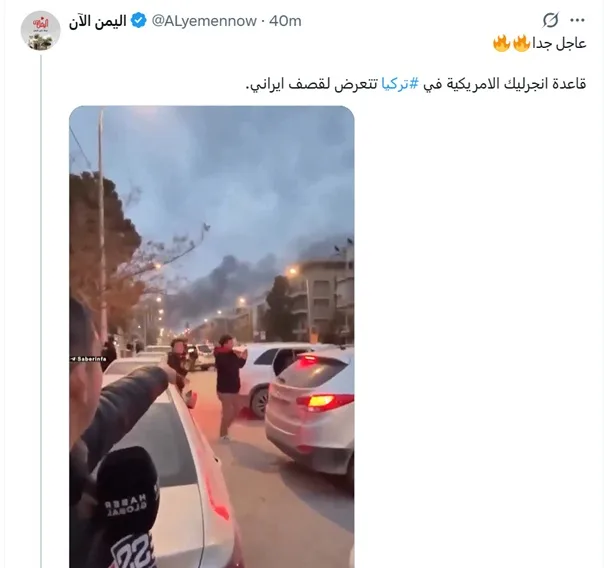Click the tweet text about Incirlik base
This screenshot has height=568, width=604.
coord(416,84)
